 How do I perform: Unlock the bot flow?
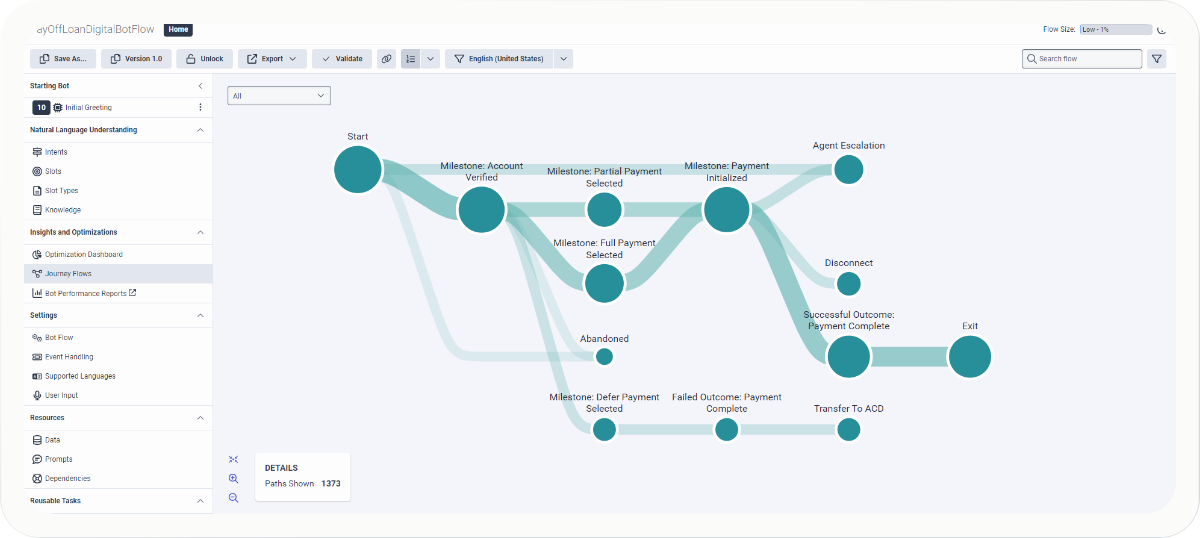[x=205, y=59]
